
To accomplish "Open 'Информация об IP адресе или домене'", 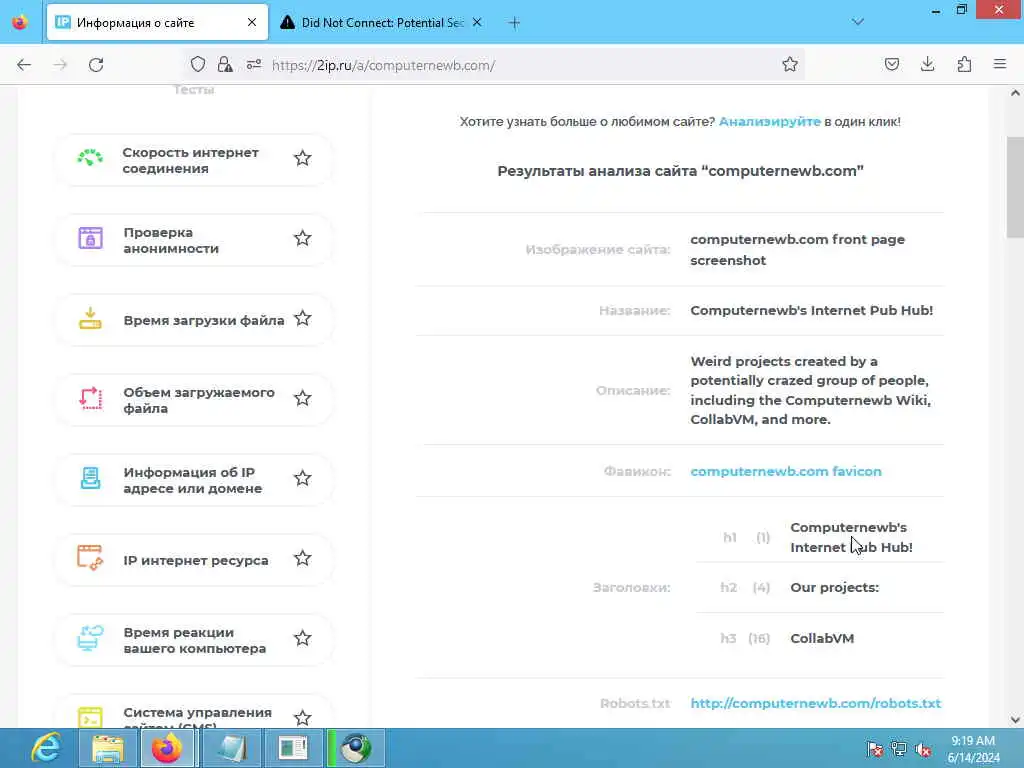I will 193,480.
